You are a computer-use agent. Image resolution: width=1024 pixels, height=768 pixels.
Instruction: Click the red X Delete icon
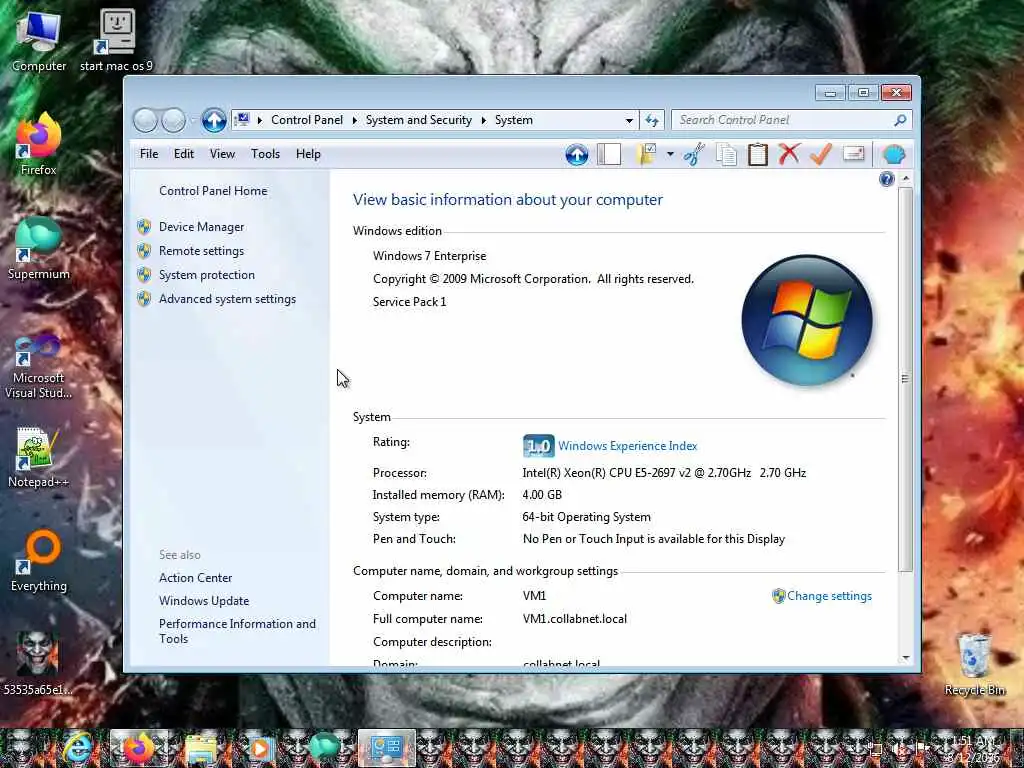tap(789, 155)
